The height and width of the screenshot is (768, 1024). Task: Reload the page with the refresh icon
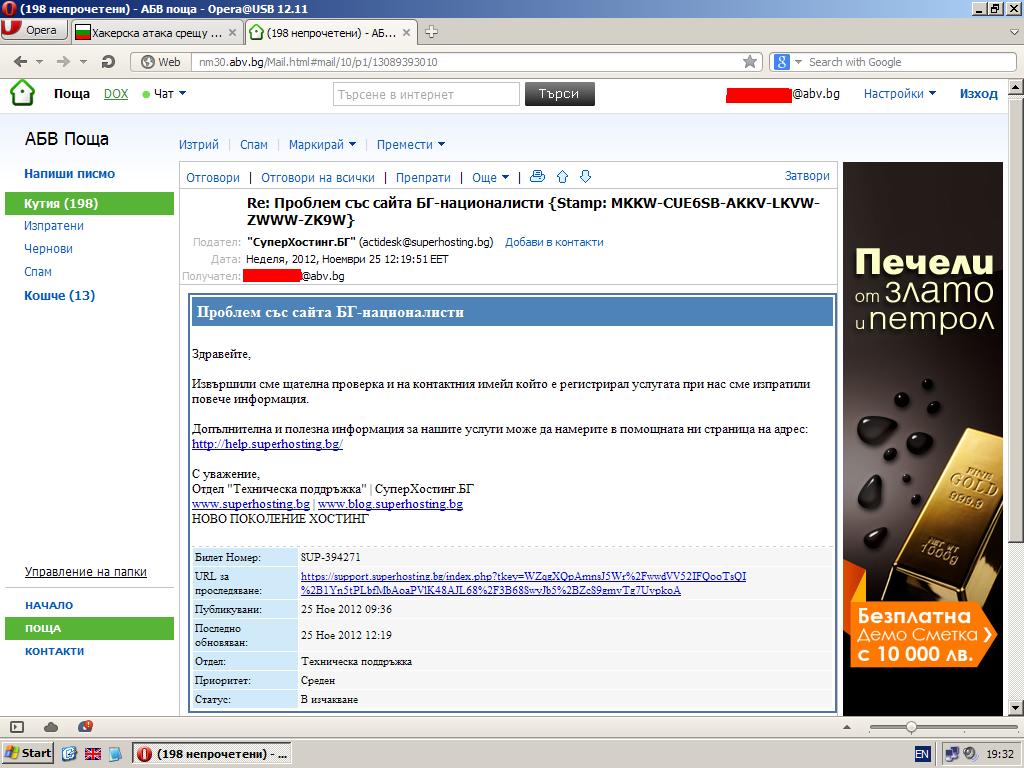(x=108, y=62)
